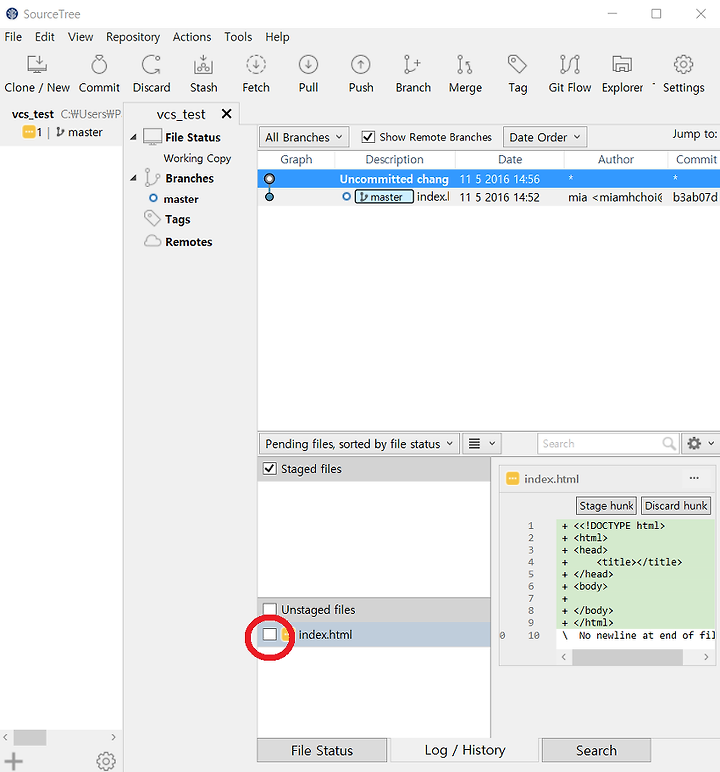Click the Stash toolbar icon

click(x=203, y=65)
